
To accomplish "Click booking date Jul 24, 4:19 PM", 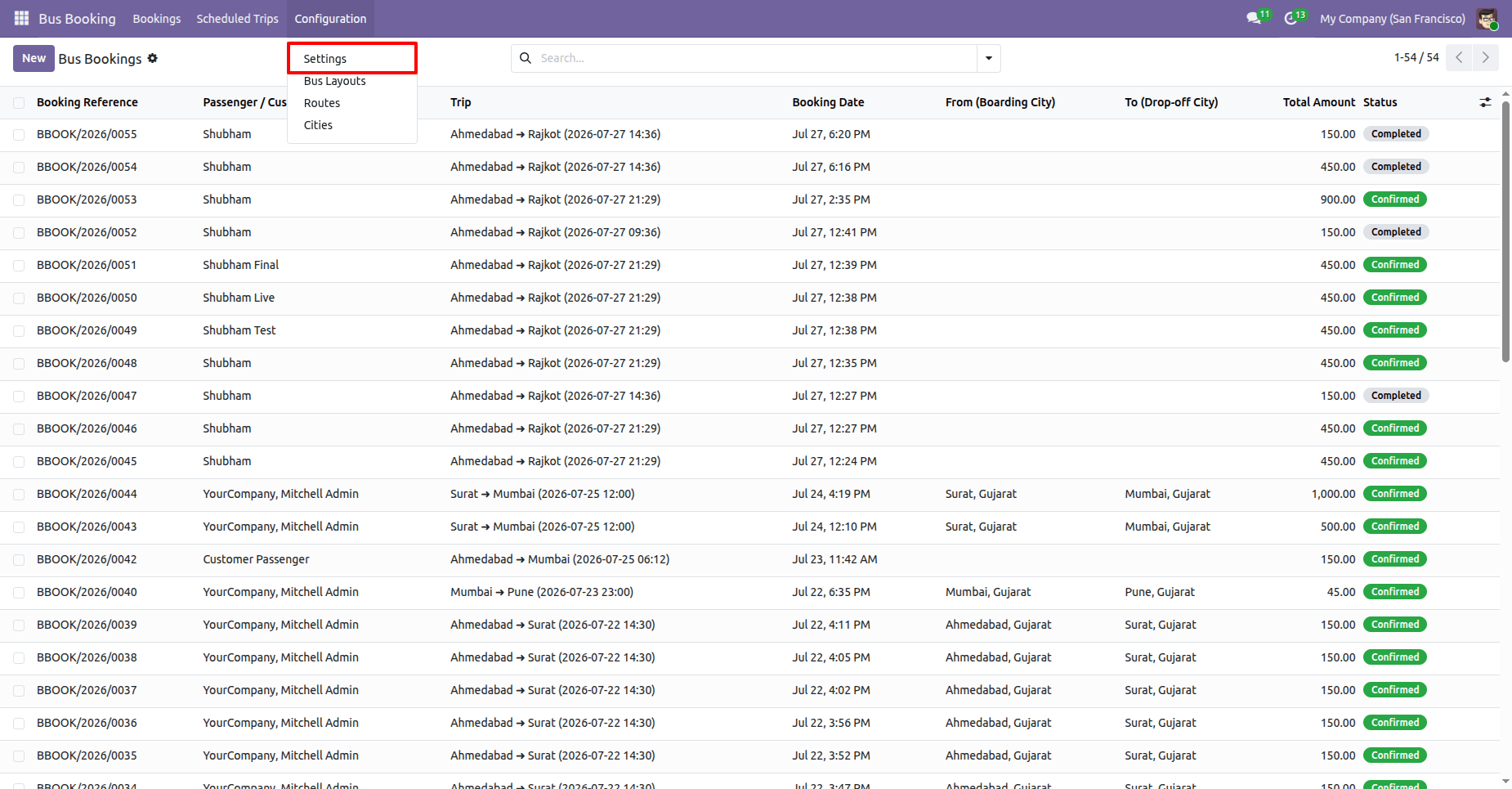I will [831, 494].
